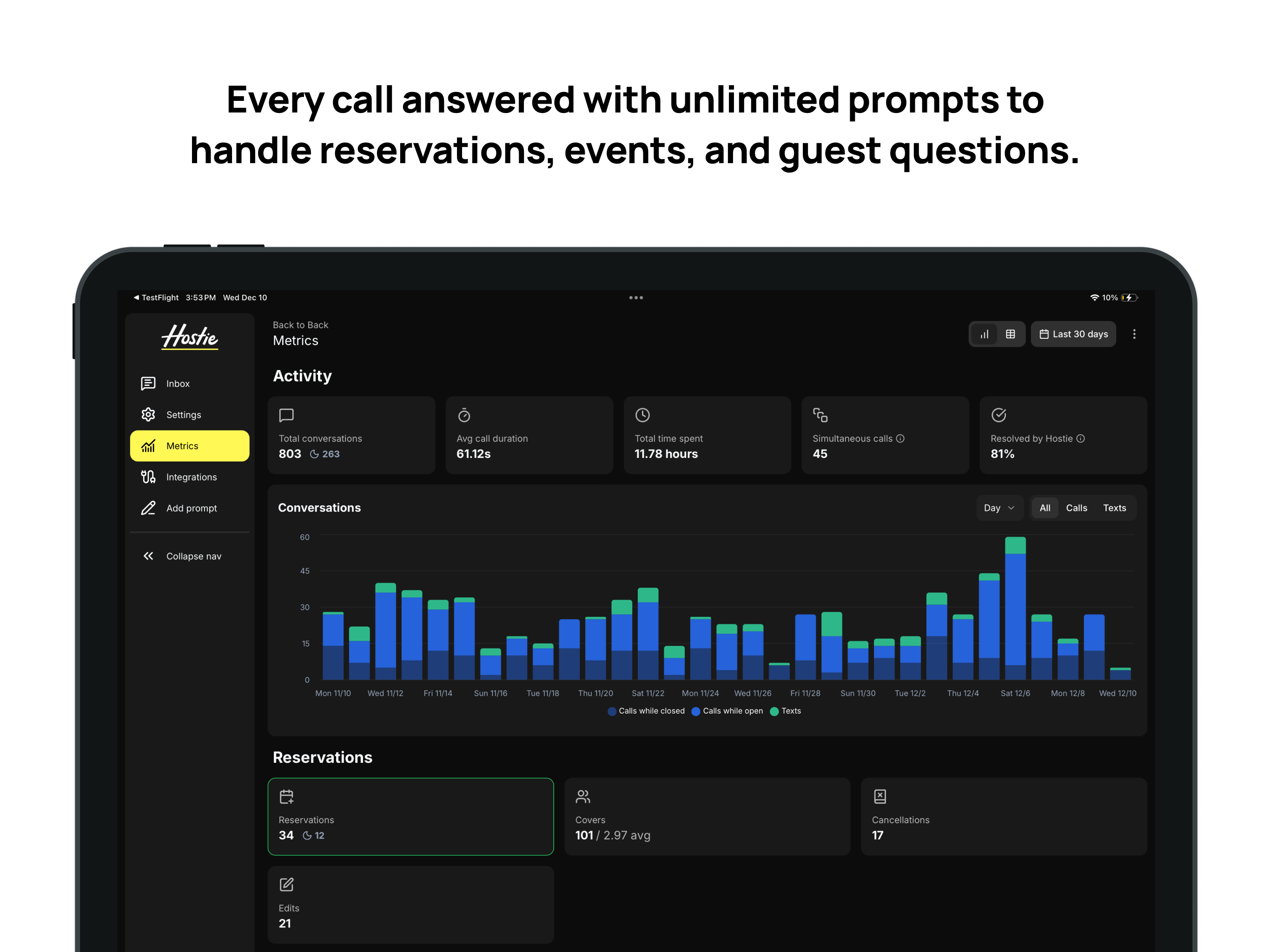Select the Metrics chart icon
1270x952 pixels.
pos(148,446)
